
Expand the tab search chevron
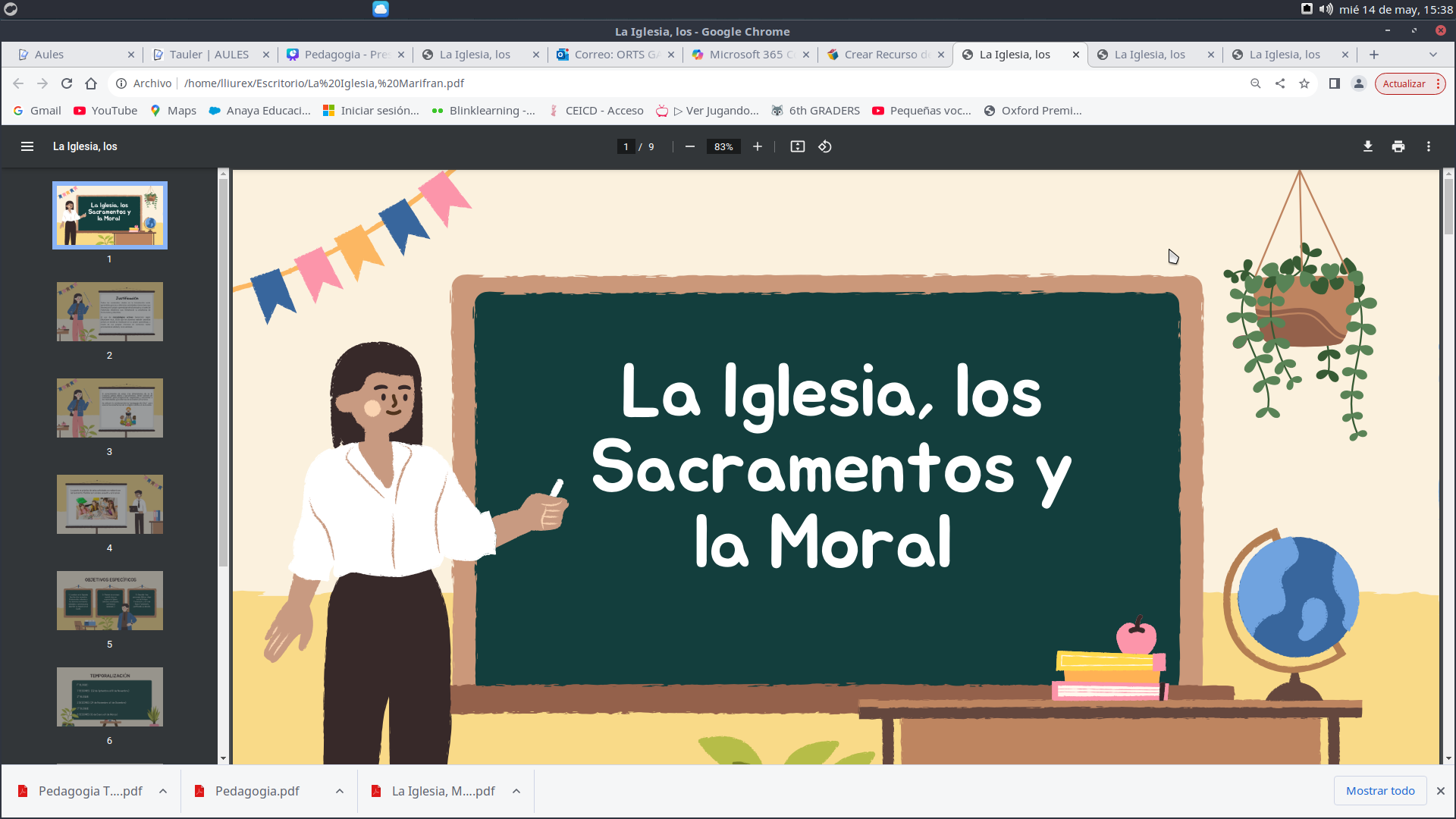[x=1433, y=55]
